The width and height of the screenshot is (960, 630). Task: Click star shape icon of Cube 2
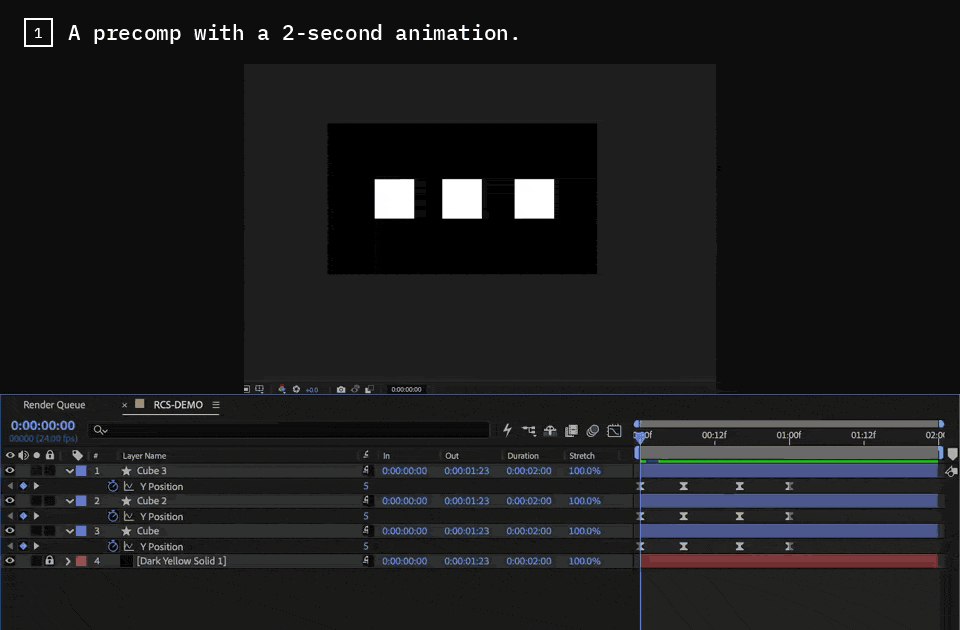[x=126, y=501]
